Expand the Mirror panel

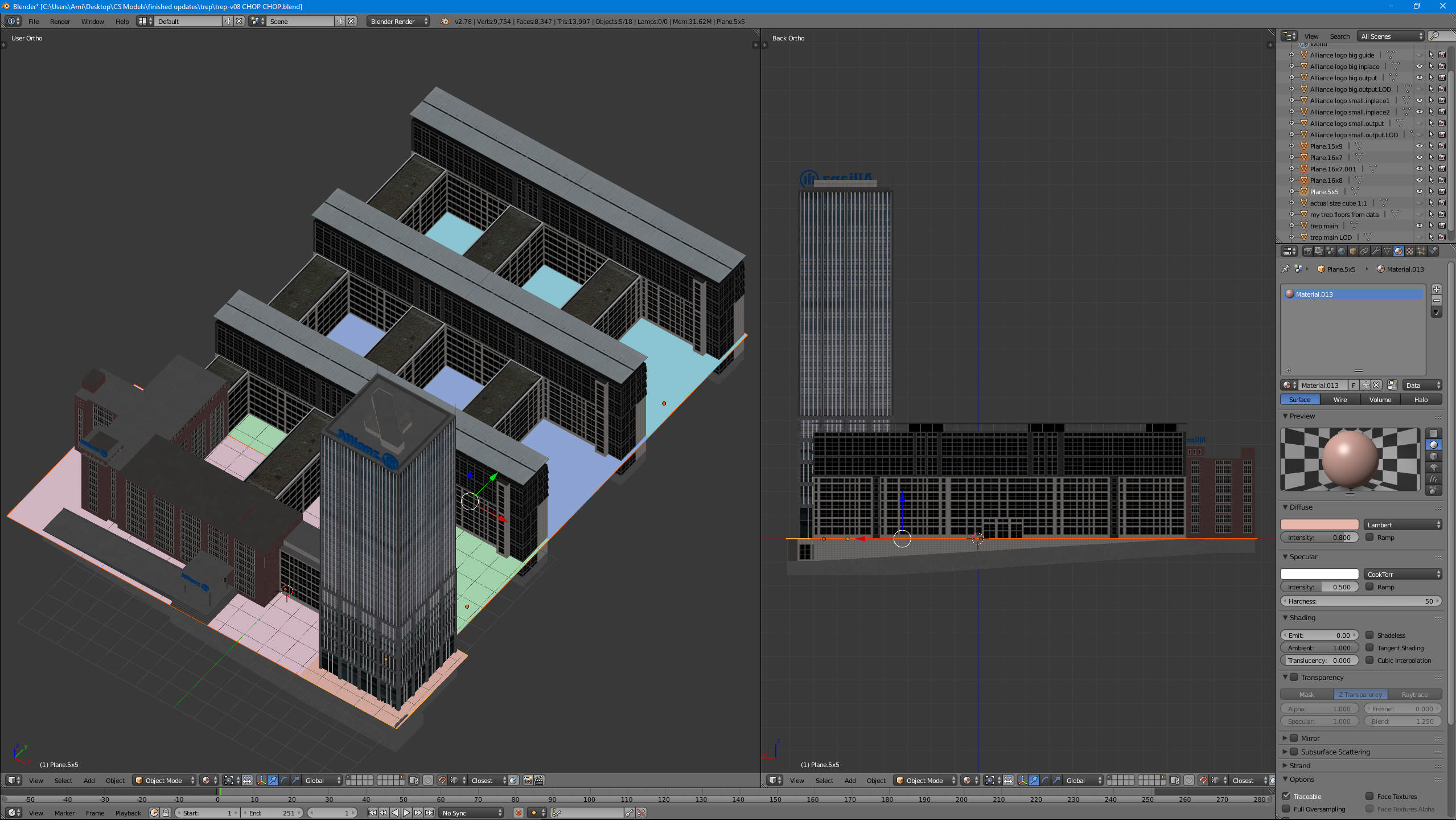(x=1285, y=738)
